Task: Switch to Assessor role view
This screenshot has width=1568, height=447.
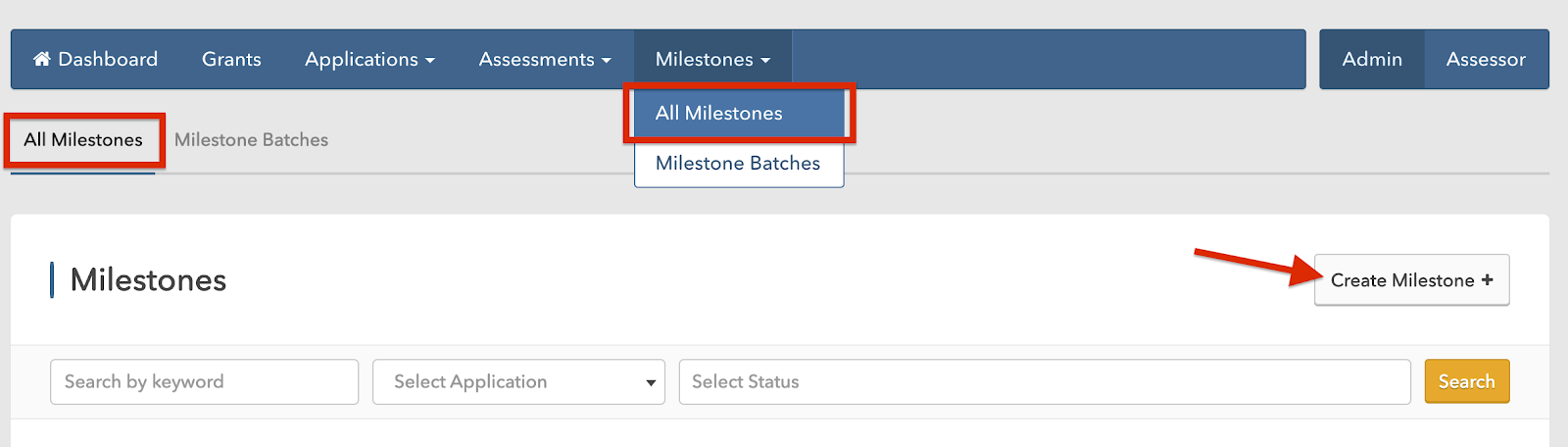Action: pos(1486,59)
